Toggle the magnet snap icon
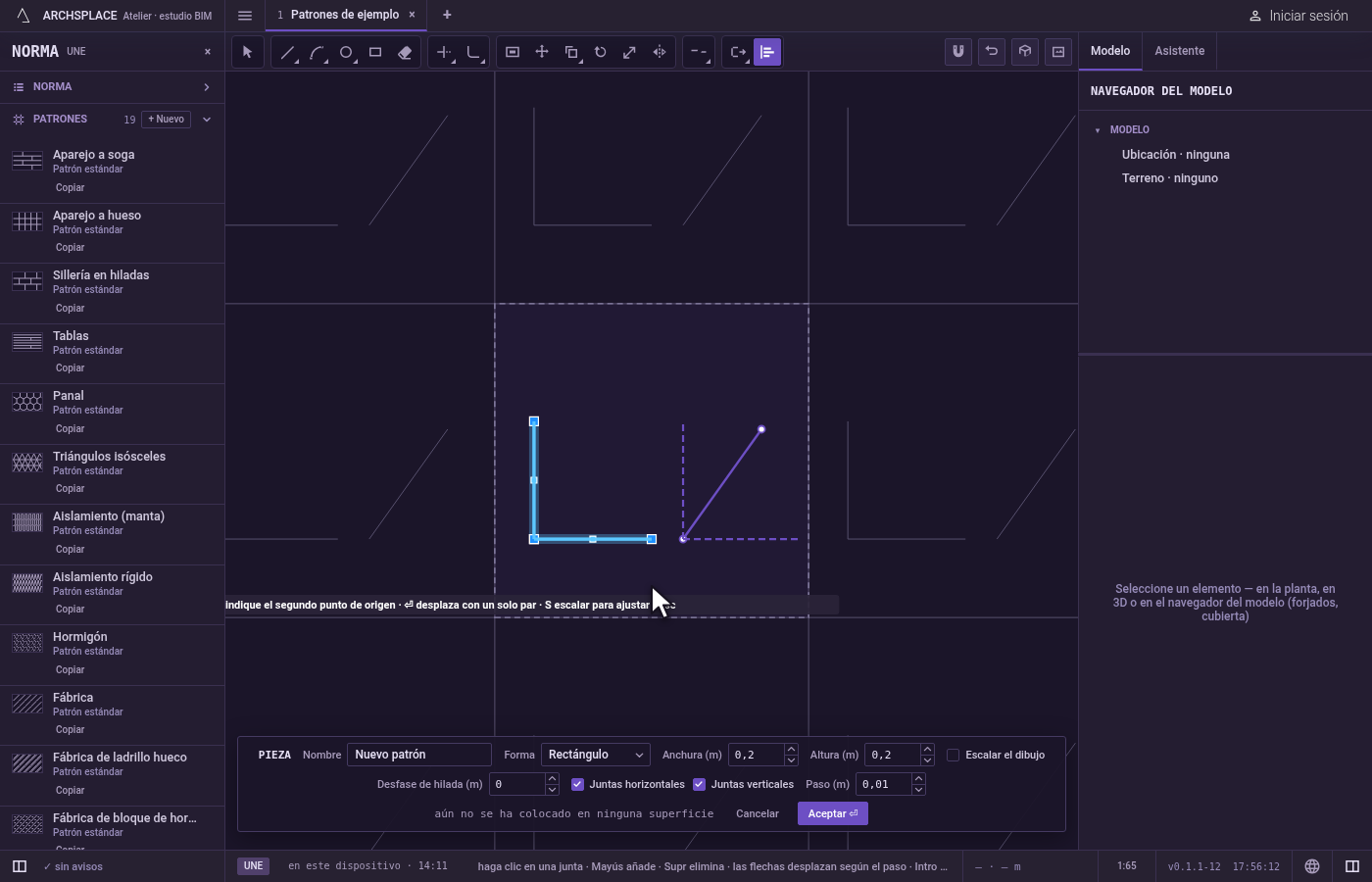1372x882 pixels. 958,52
